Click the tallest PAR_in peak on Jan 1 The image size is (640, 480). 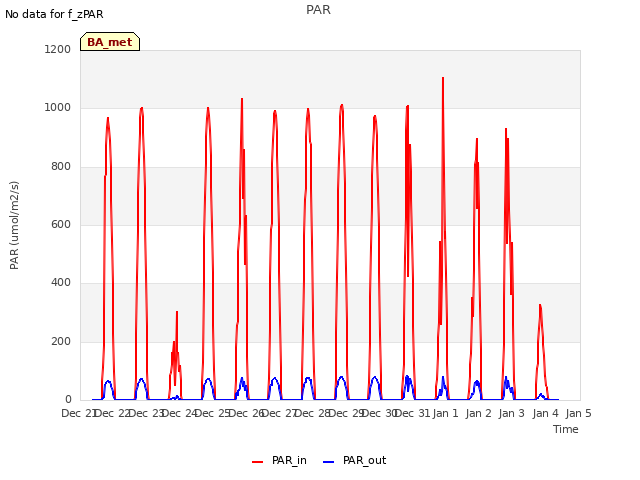pos(443,78)
